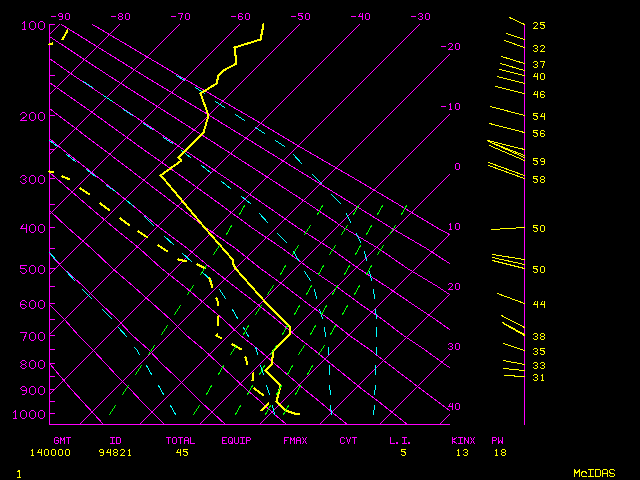Select the 500 pressure level label
Image resolution: width=640 pixels, height=480 pixels.
34,269
